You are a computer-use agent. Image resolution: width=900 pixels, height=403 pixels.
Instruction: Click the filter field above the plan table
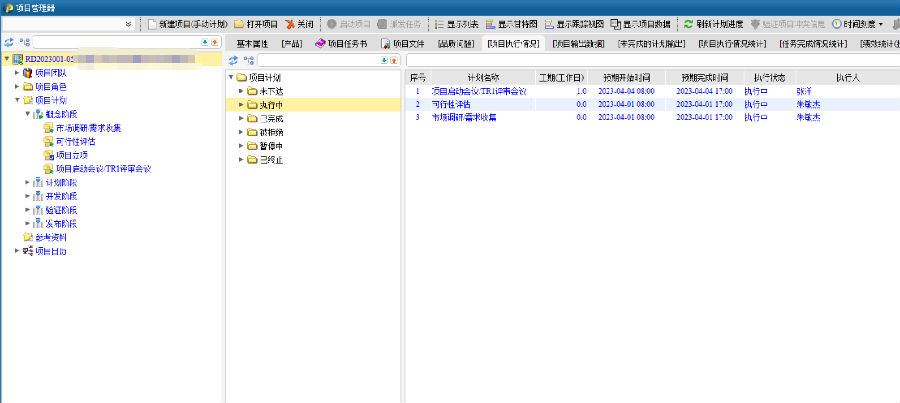(x=653, y=60)
